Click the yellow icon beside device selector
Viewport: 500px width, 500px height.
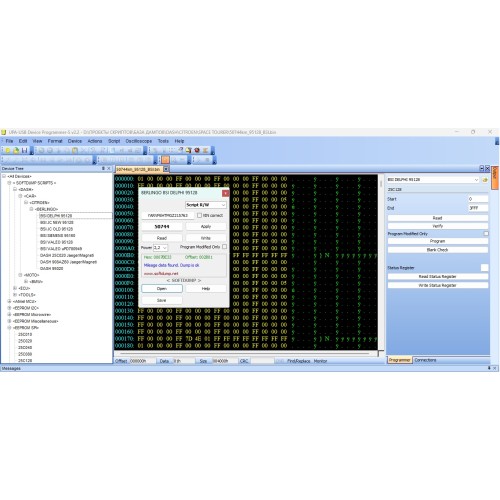pos(485,180)
